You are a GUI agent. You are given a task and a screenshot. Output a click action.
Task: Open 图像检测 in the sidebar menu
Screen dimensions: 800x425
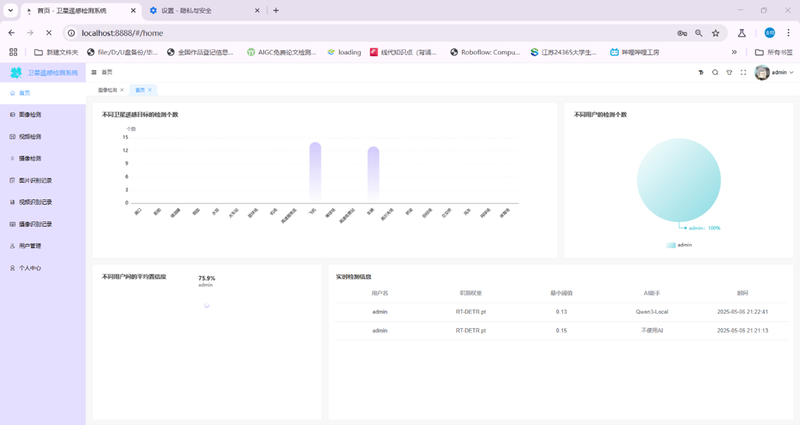click(30, 115)
